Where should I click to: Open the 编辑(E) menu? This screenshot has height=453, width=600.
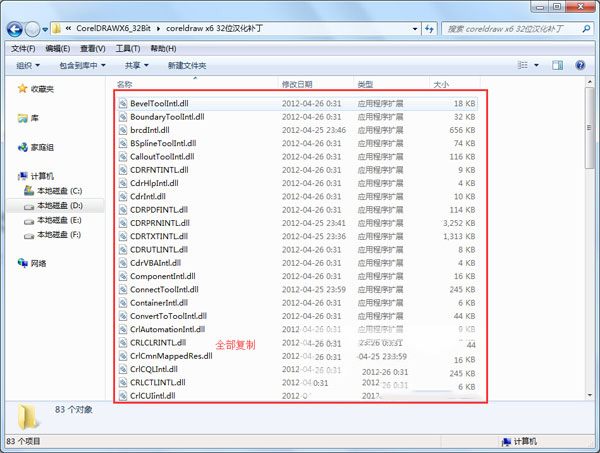click(x=57, y=49)
